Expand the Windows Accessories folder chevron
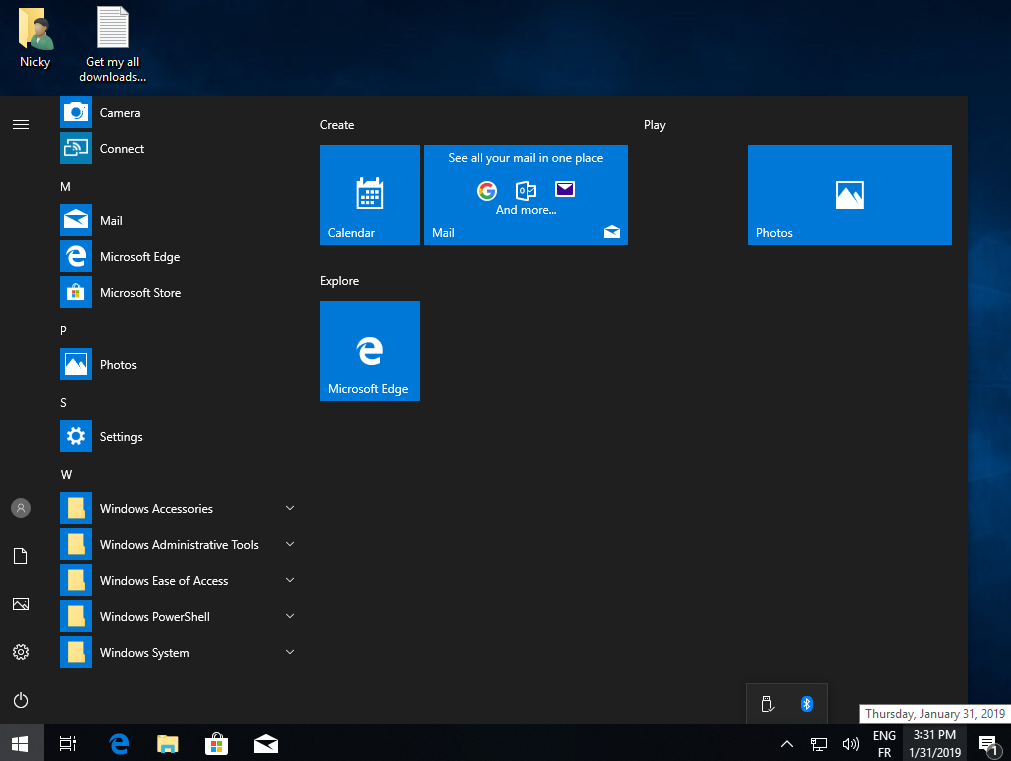 (290, 508)
